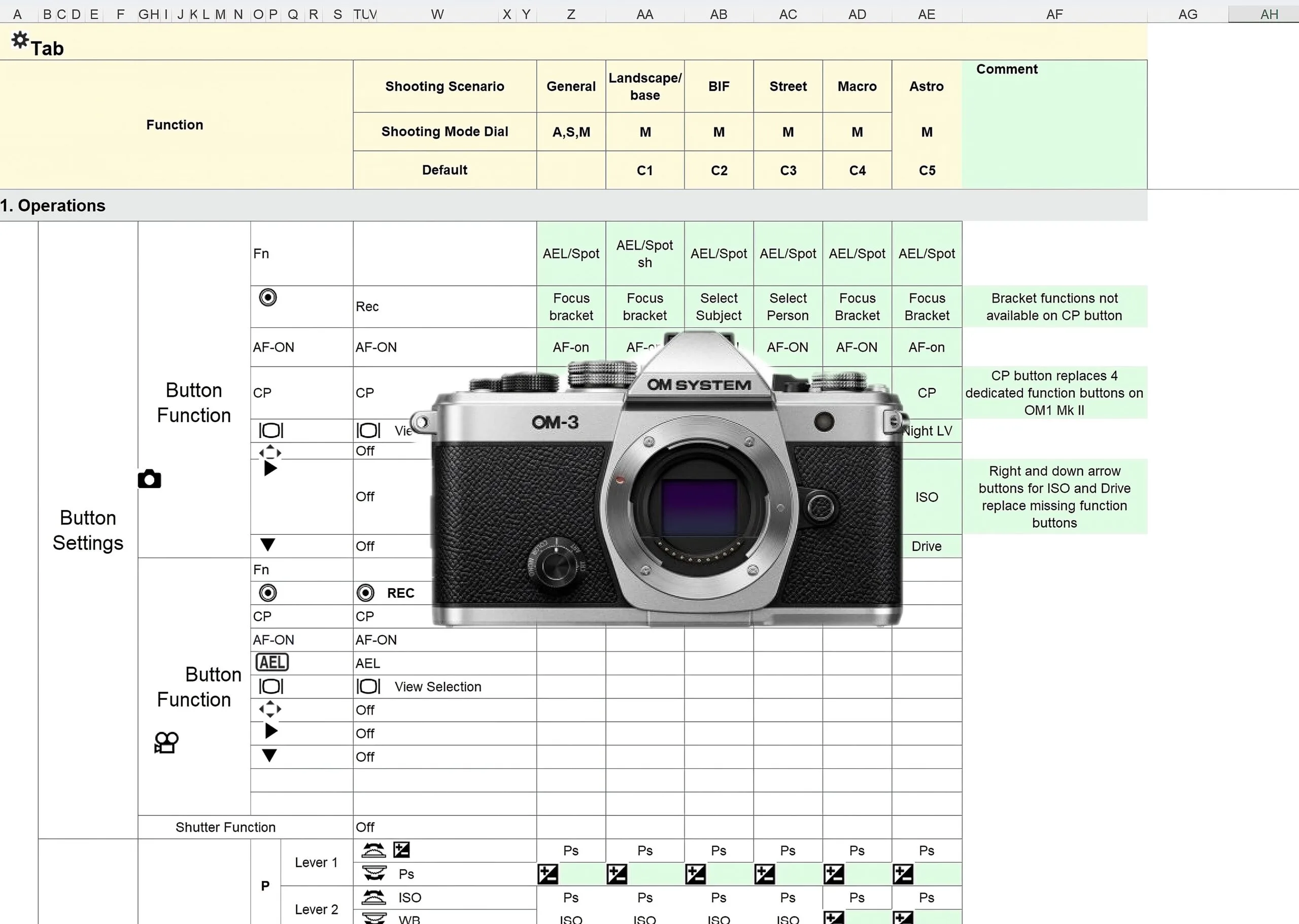This screenshot has height=924, width=1299.
Task: Click exposure compensation icon in Astro column Lever 1
Action: coord(904,874)
